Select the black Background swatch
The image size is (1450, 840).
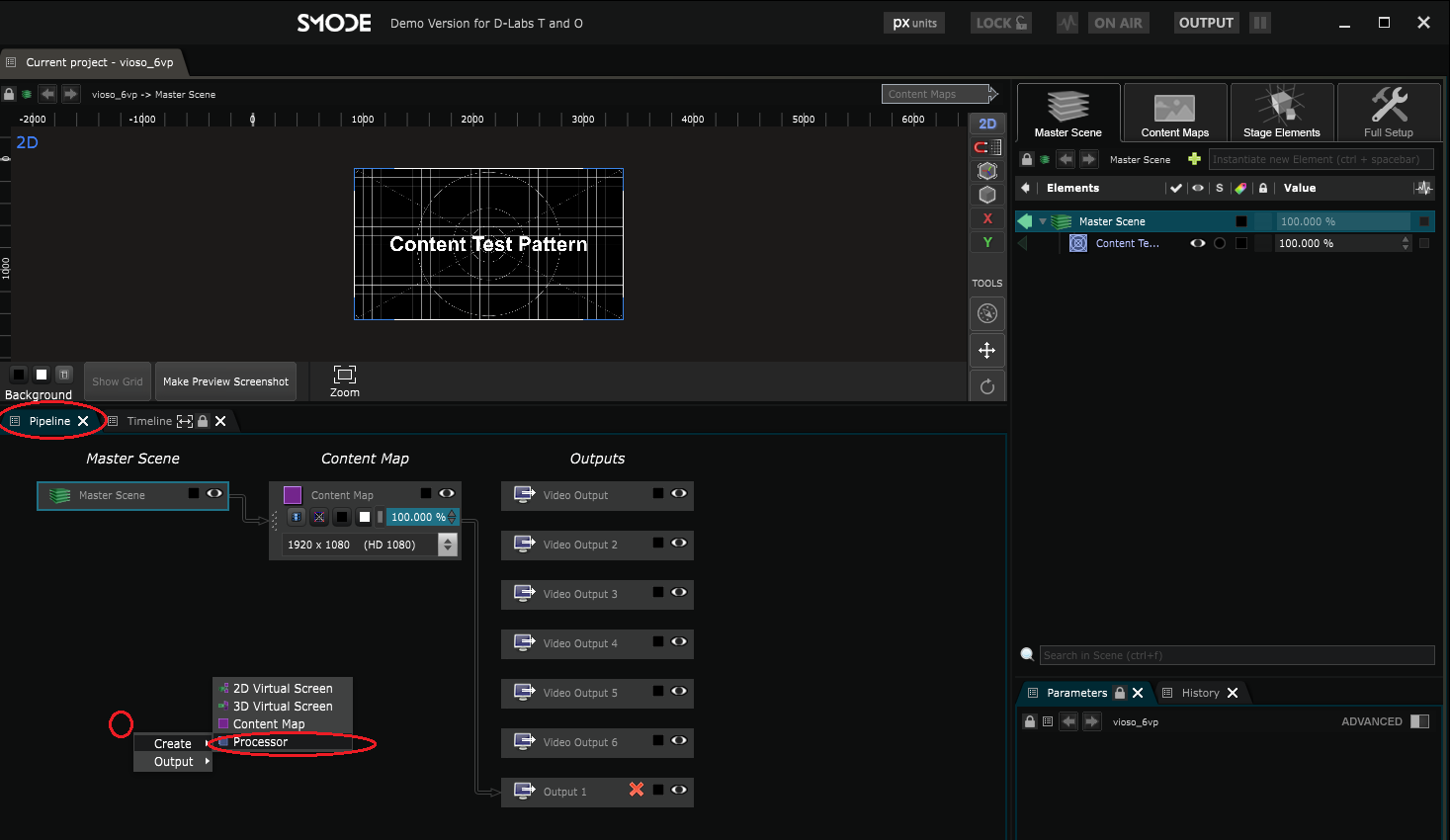point(18,375)
